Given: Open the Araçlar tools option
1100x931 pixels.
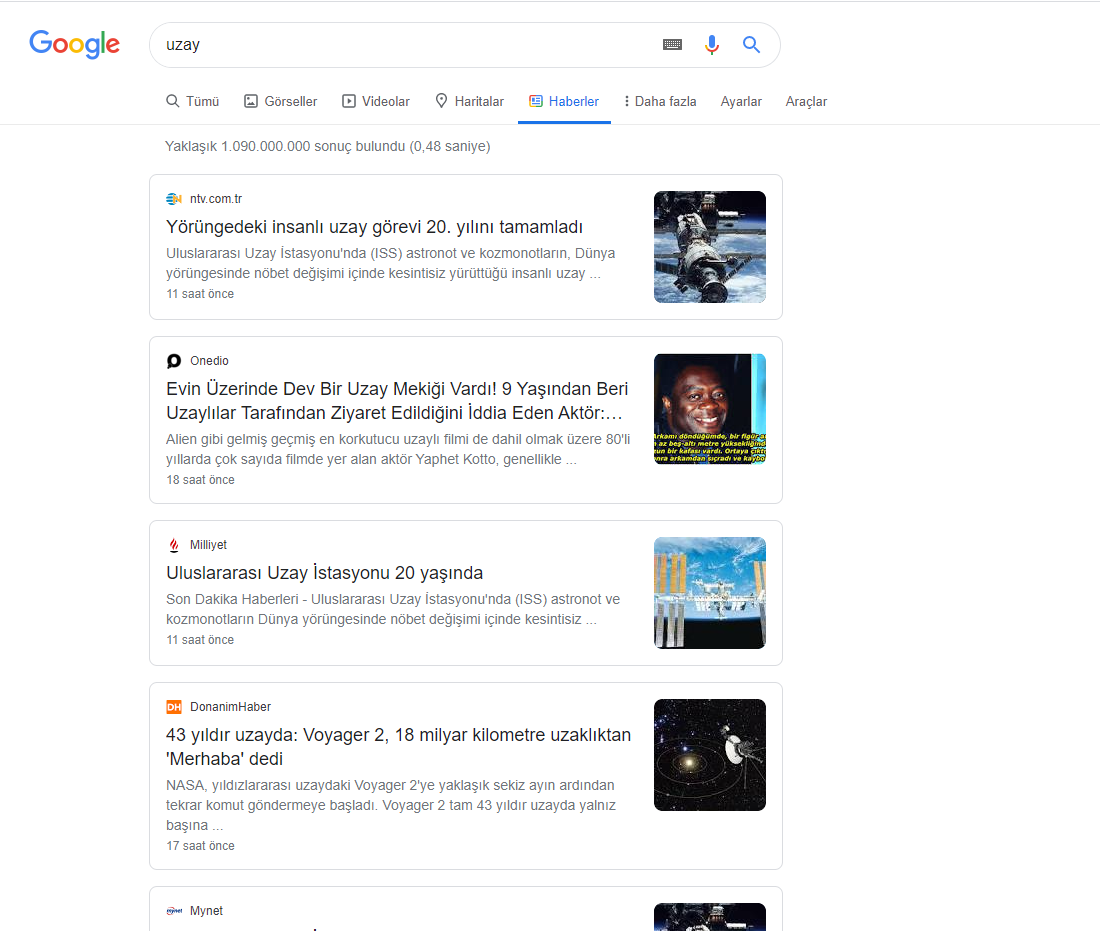Looking at the screenshot, I should pyautogui.click(x=806, y=102).
